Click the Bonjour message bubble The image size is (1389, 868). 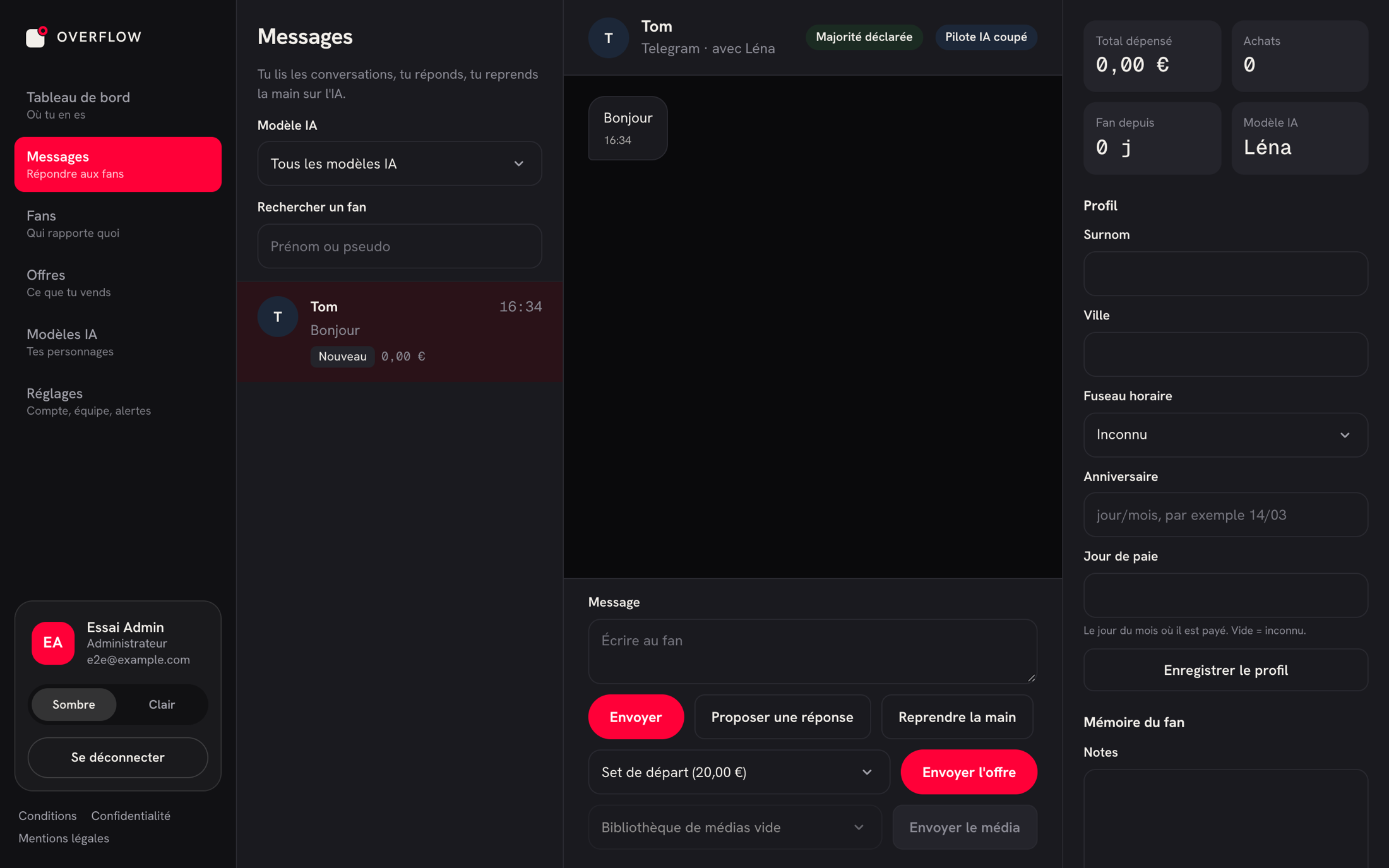tap(628, 128)
